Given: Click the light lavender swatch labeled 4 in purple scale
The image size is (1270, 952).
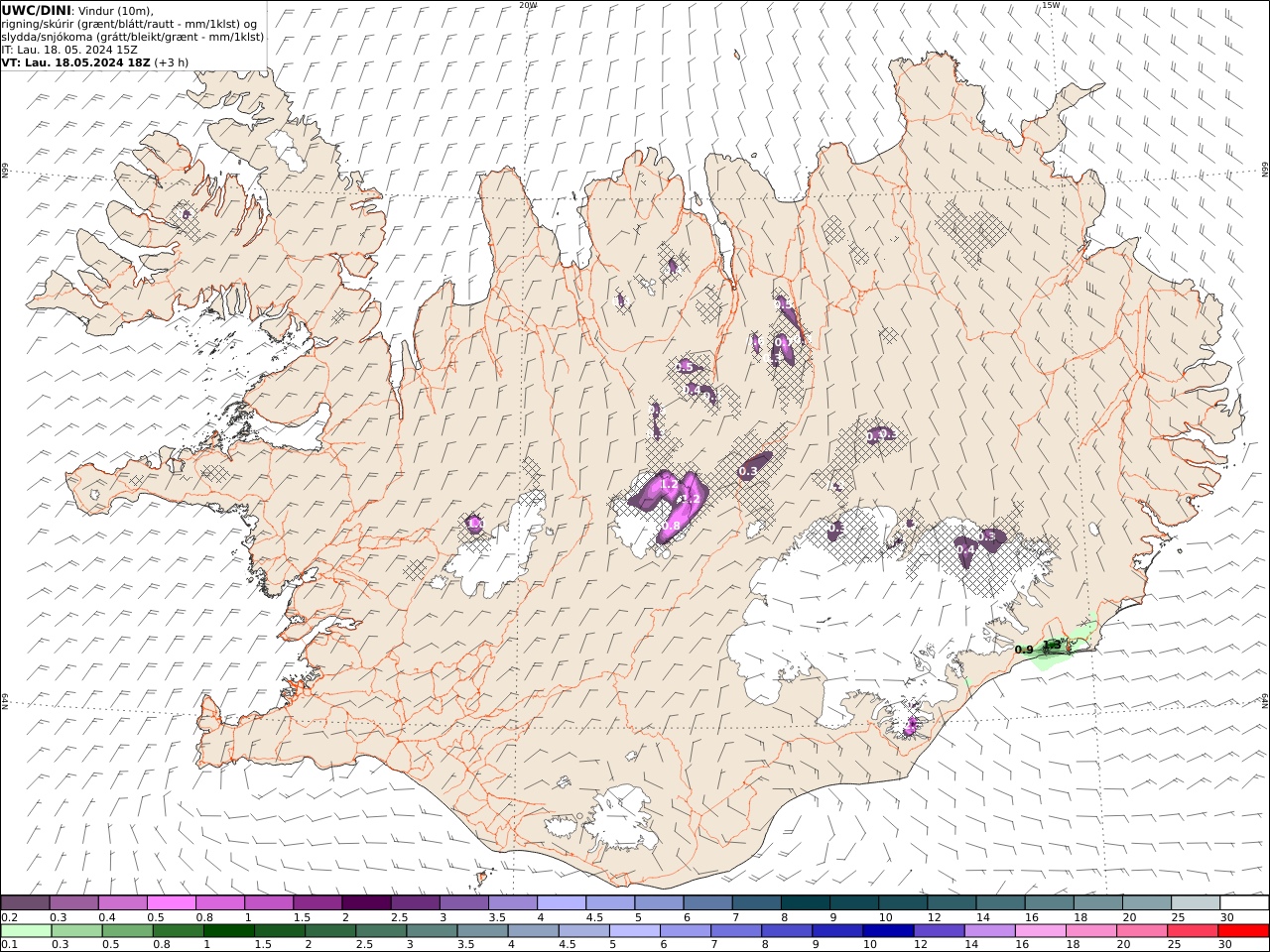Looking at the screenshot, I should click(x=561, y=902).
